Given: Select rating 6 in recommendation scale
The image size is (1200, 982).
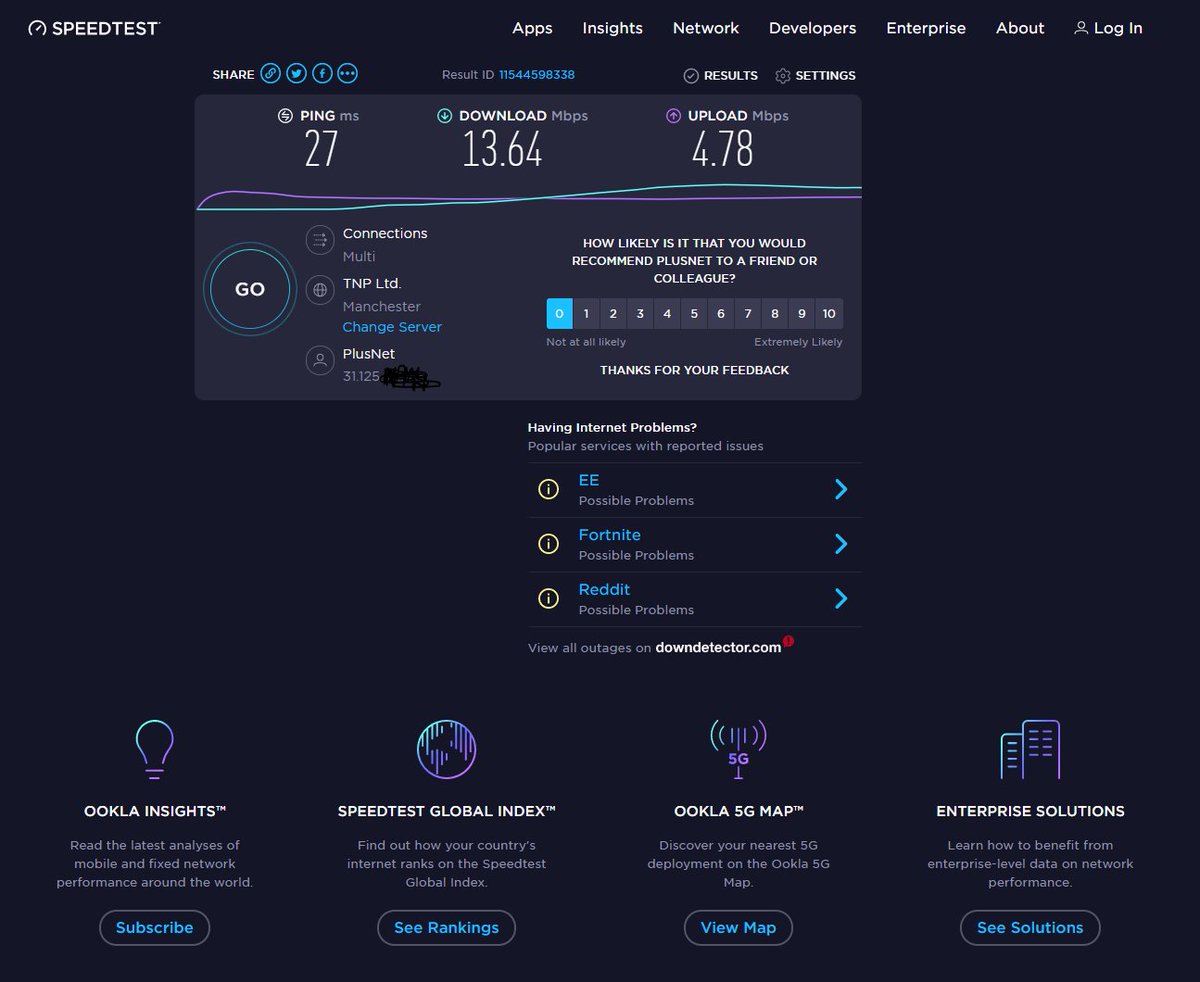Looking at the screenshot, I should pyautogui.click(x=721, y=314).
